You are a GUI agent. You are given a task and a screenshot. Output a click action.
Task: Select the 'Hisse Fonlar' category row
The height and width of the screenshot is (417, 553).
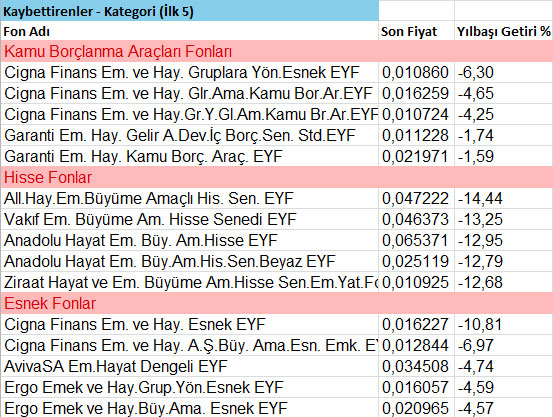coord(277,177)
